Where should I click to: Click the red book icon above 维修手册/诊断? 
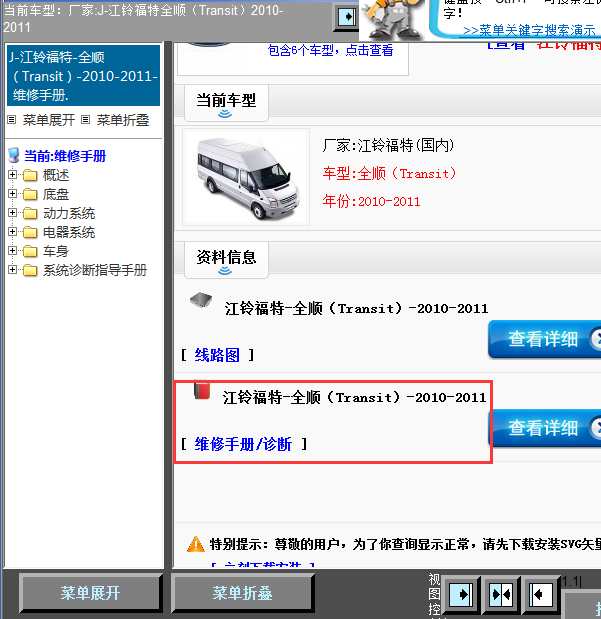click(x=202, y=390)
